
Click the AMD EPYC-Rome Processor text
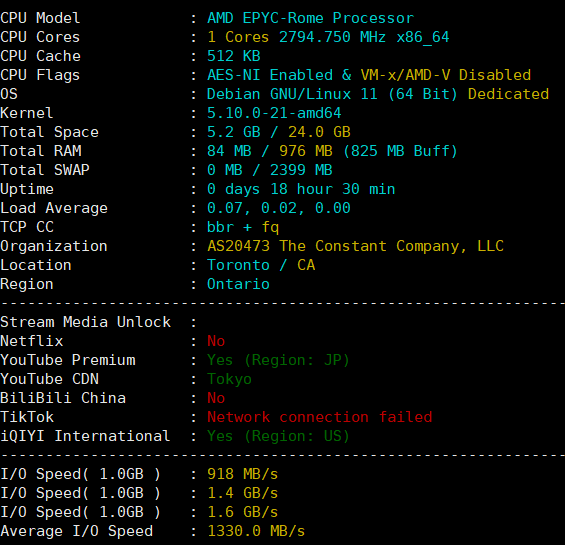click(x=311, y=18)
